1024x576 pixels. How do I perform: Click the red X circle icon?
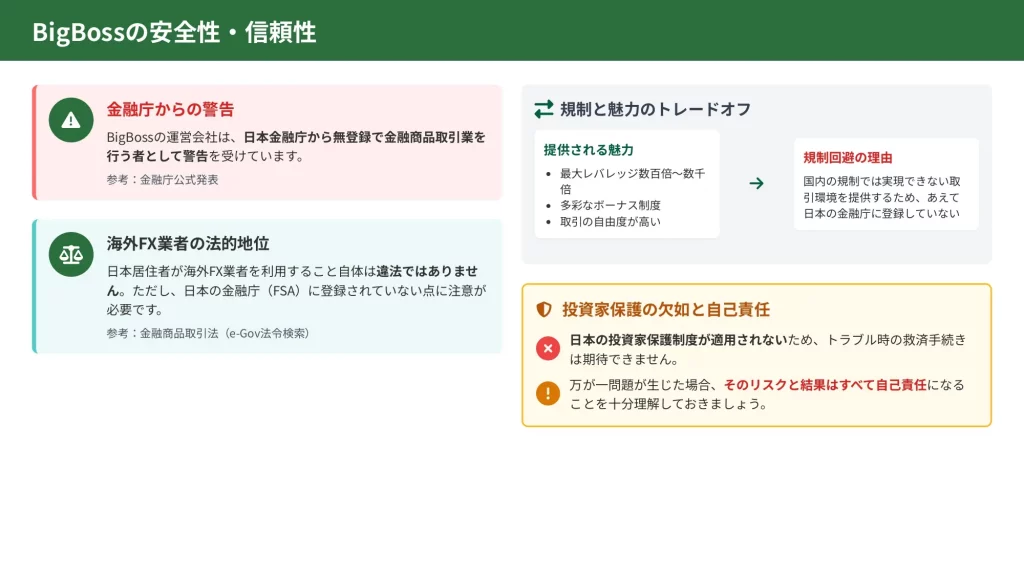point(547,348)
